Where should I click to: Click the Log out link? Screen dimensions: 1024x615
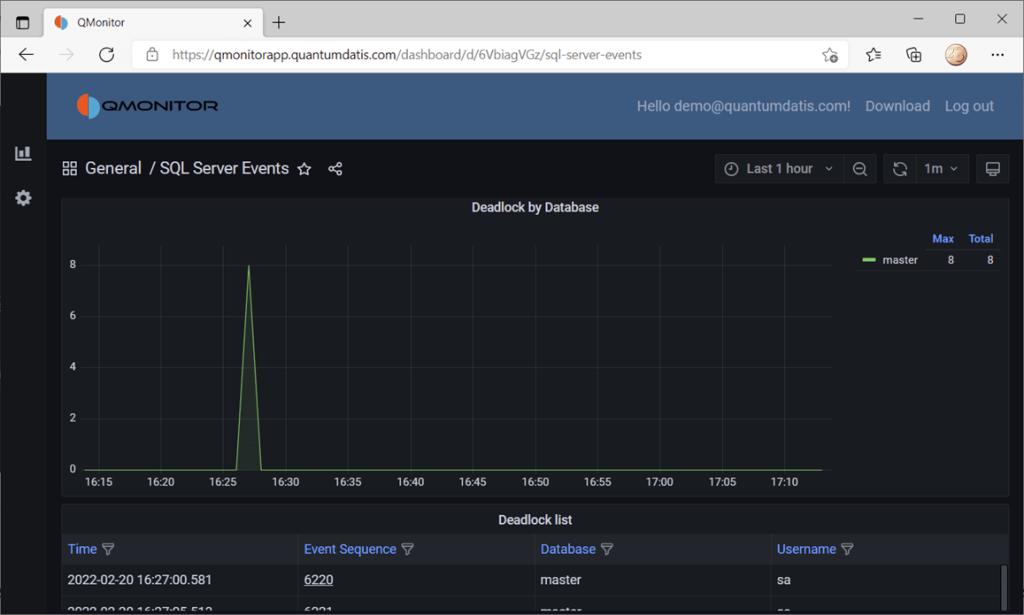969,106
